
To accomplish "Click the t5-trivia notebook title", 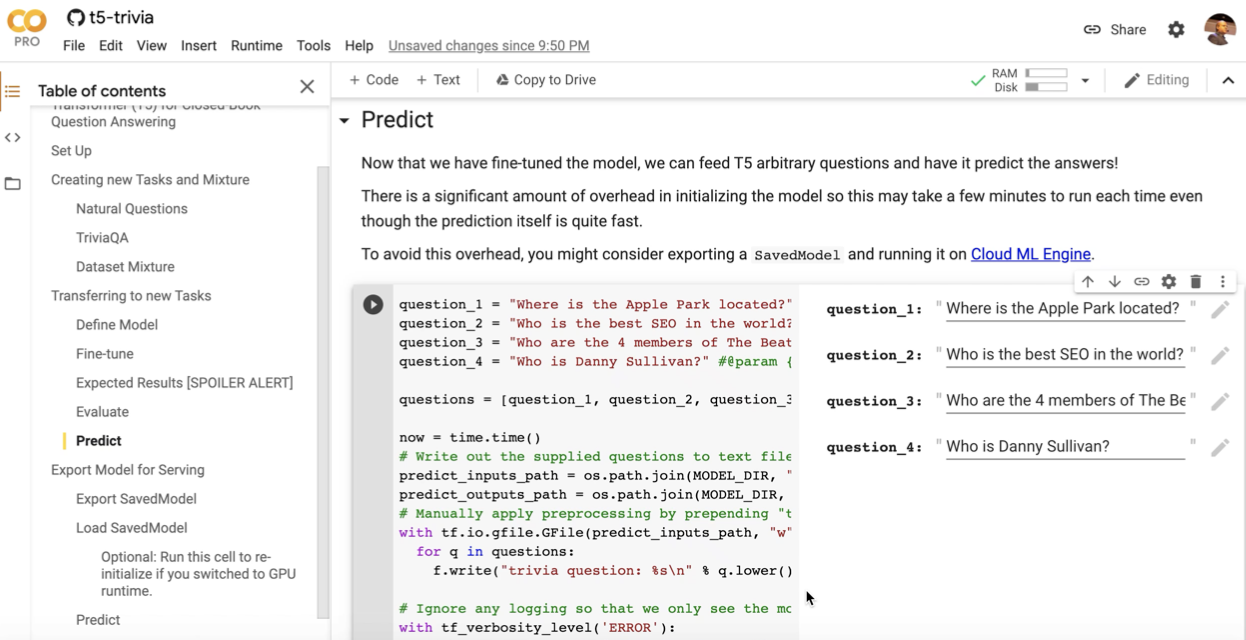I will tap(122, 18).
